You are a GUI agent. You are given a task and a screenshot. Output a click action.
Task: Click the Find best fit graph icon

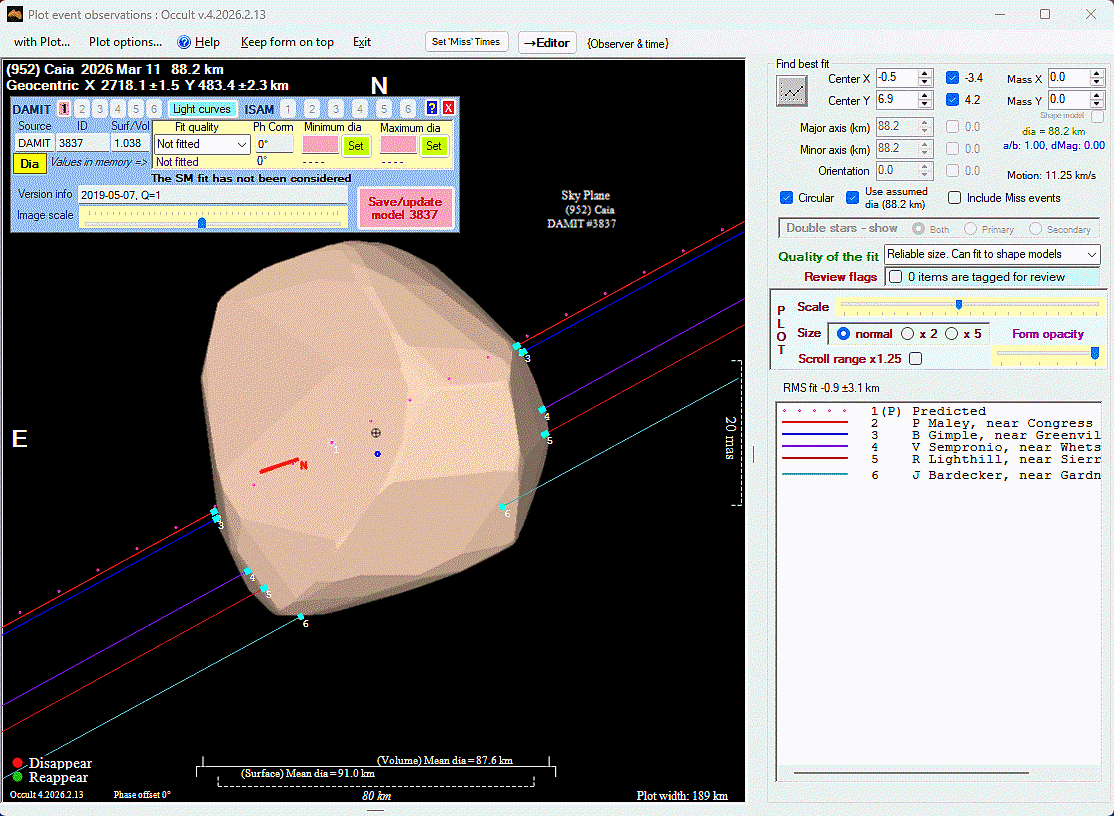pyautogui.click(x=792, y=90)
